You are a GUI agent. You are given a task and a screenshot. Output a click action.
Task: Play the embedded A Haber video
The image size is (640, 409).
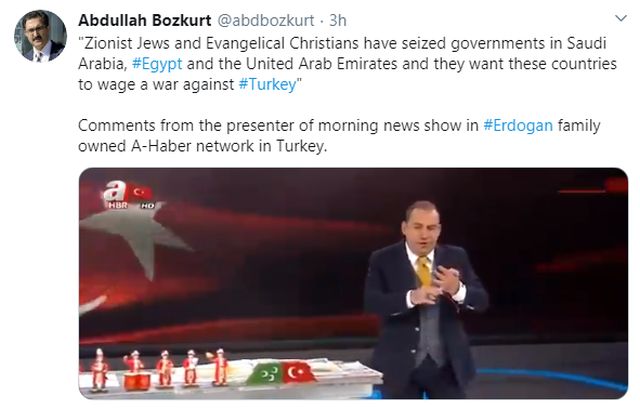point(353,283)
